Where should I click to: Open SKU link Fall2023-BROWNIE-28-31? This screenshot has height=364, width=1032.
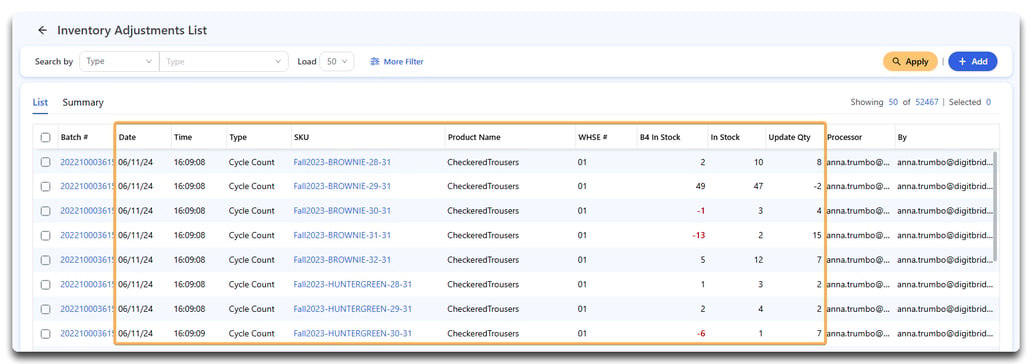[342, 162]
